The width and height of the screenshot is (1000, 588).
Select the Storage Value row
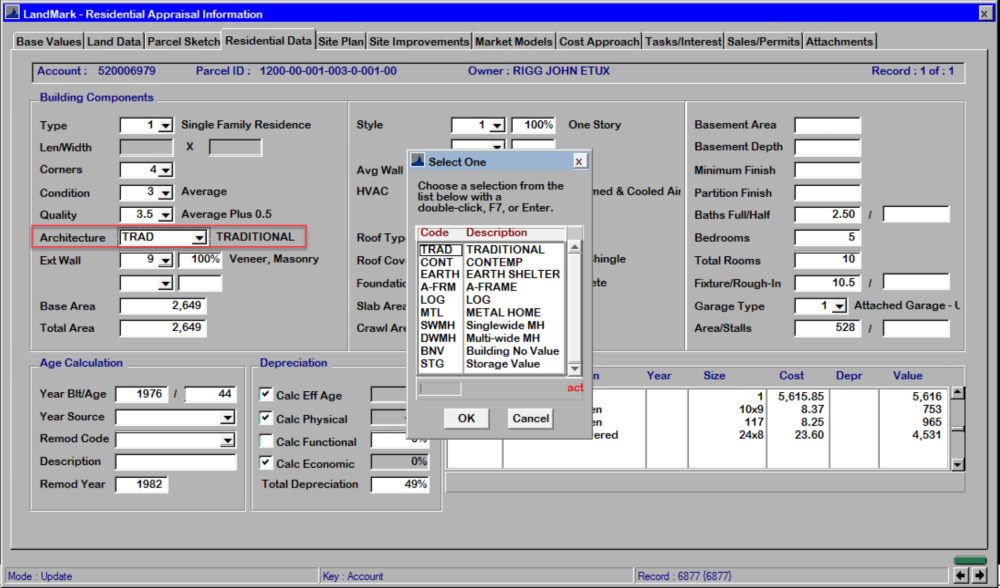pyautogui.click(x=491, y=364)
